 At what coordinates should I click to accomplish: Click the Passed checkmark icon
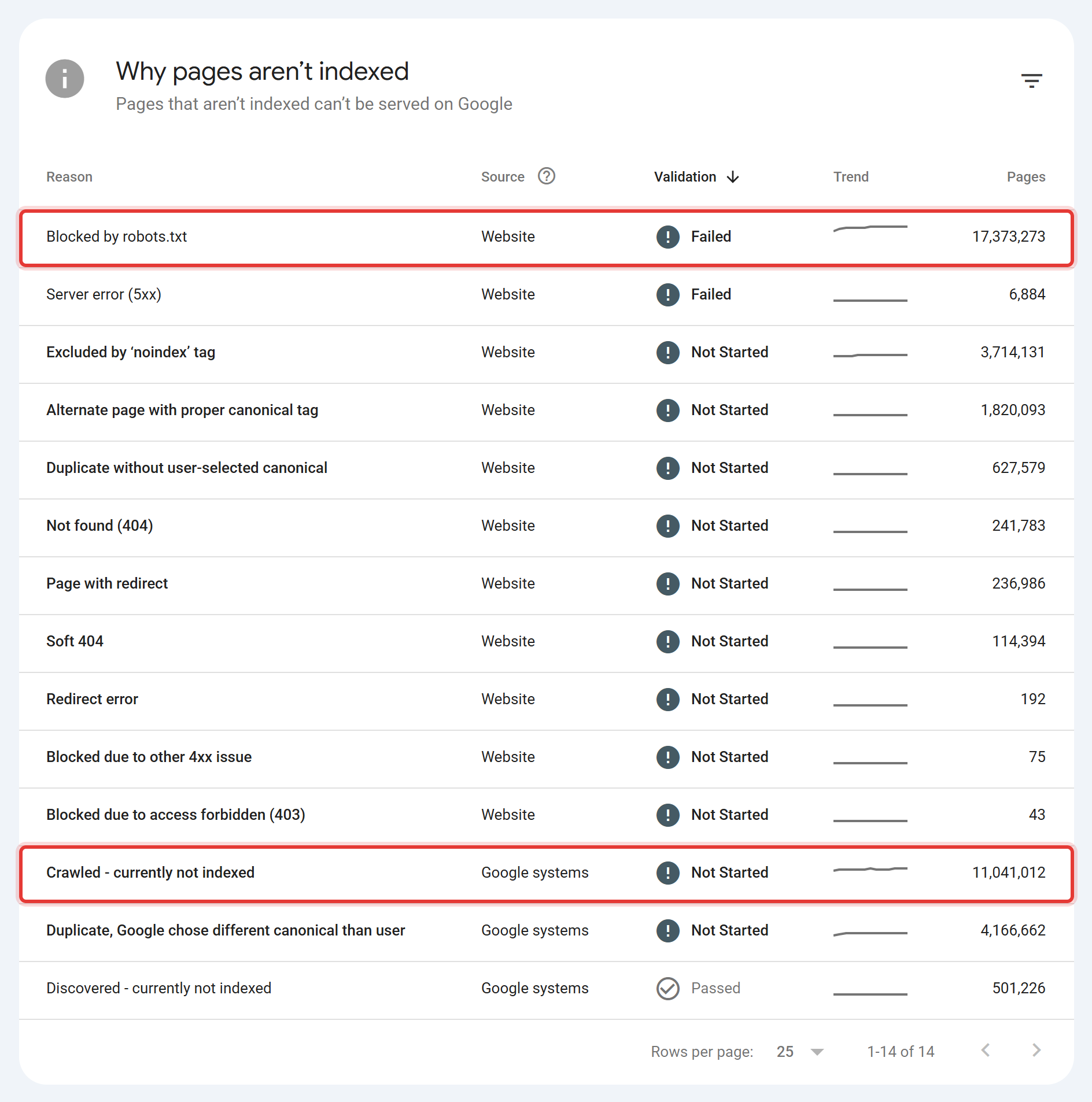pyautogui.click(x=667, y=988)
